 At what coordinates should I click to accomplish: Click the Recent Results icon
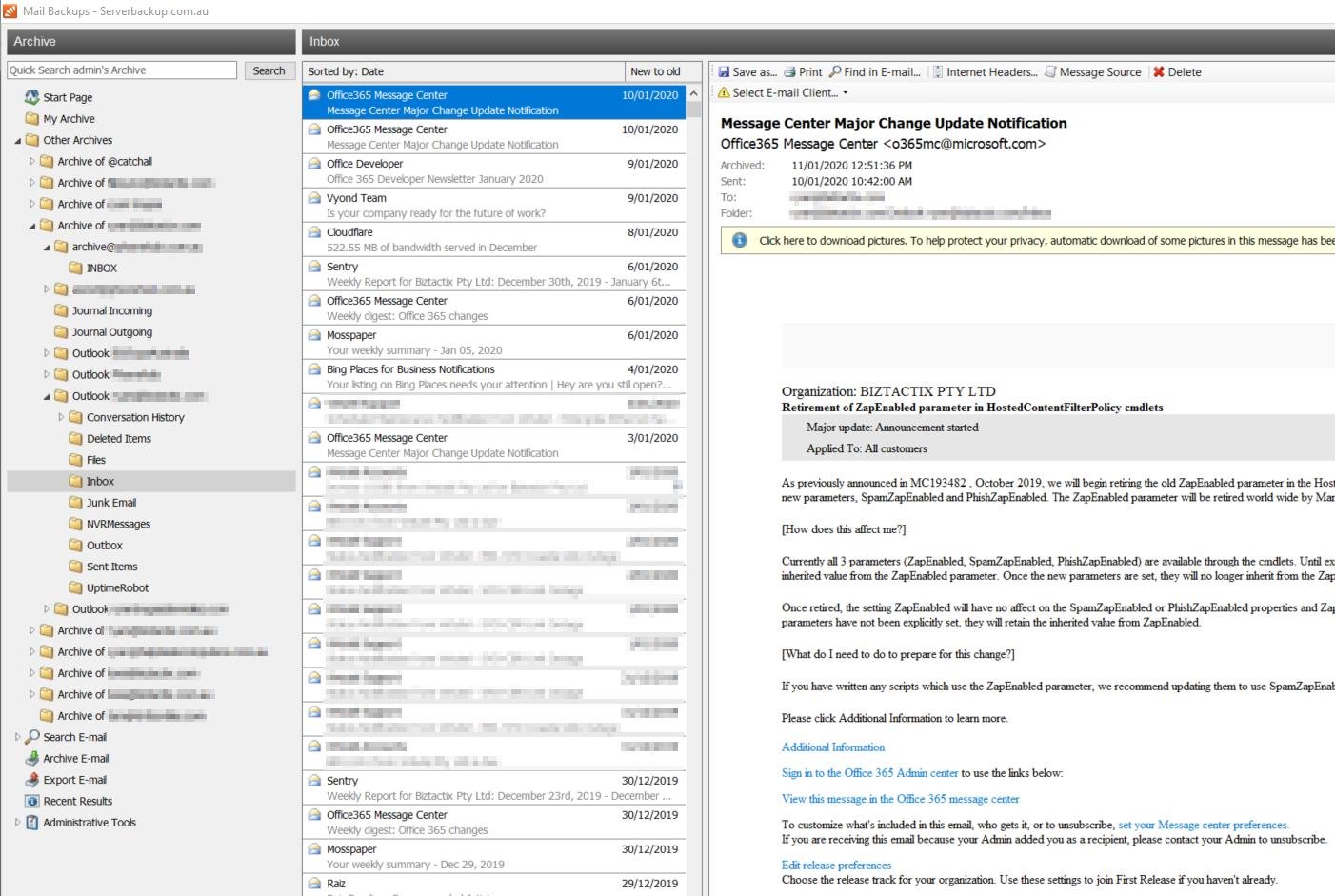pyautogui.click(x=32, y=801)
